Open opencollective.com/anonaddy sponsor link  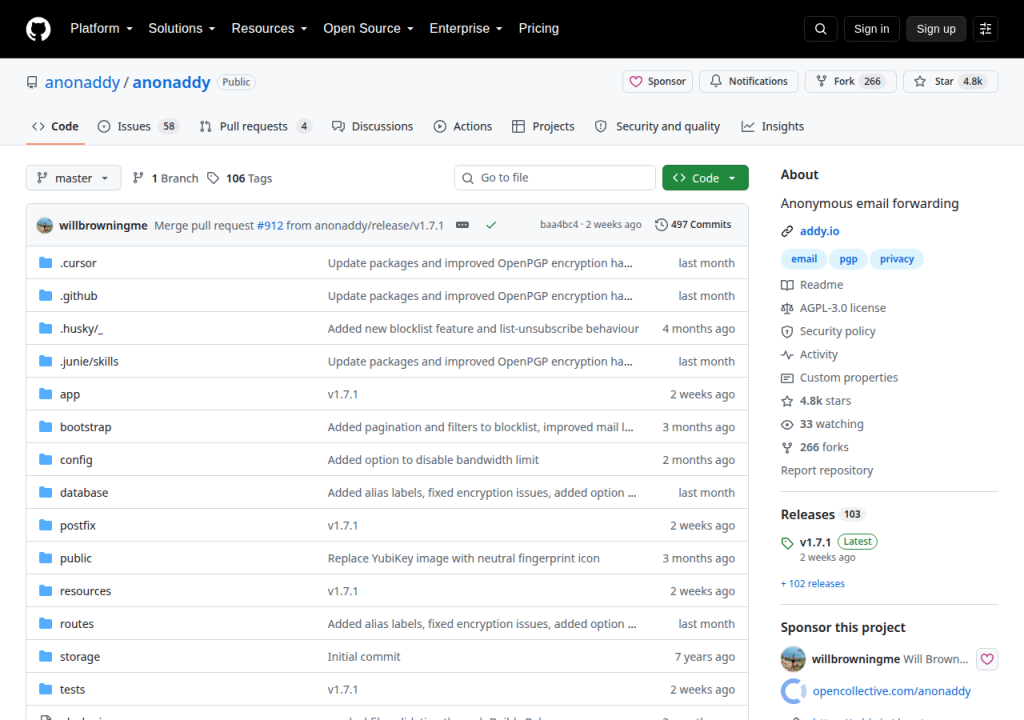click(891, 691)
